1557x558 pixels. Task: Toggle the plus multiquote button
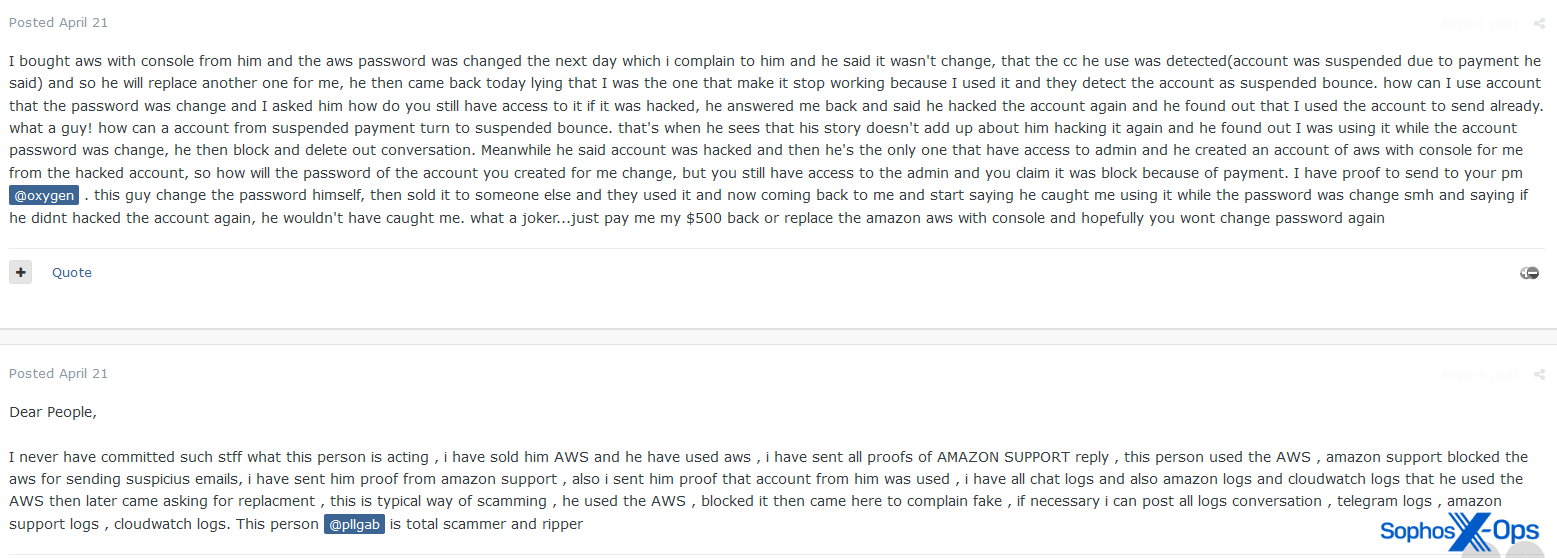[21, 272]
